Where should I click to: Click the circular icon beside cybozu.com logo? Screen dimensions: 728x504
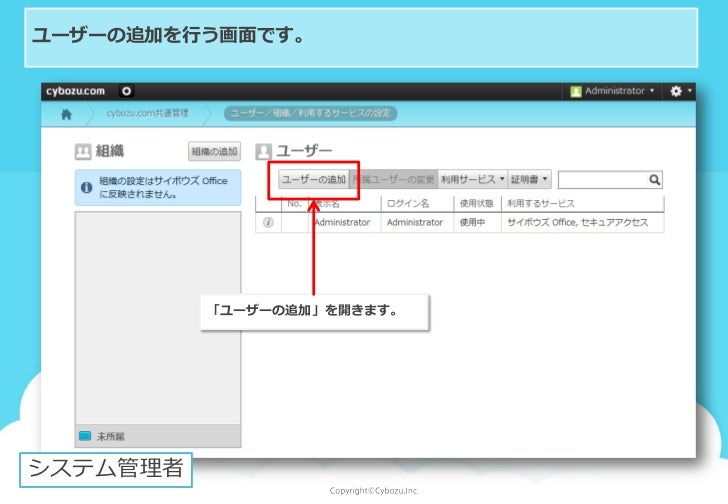[126, 91]
